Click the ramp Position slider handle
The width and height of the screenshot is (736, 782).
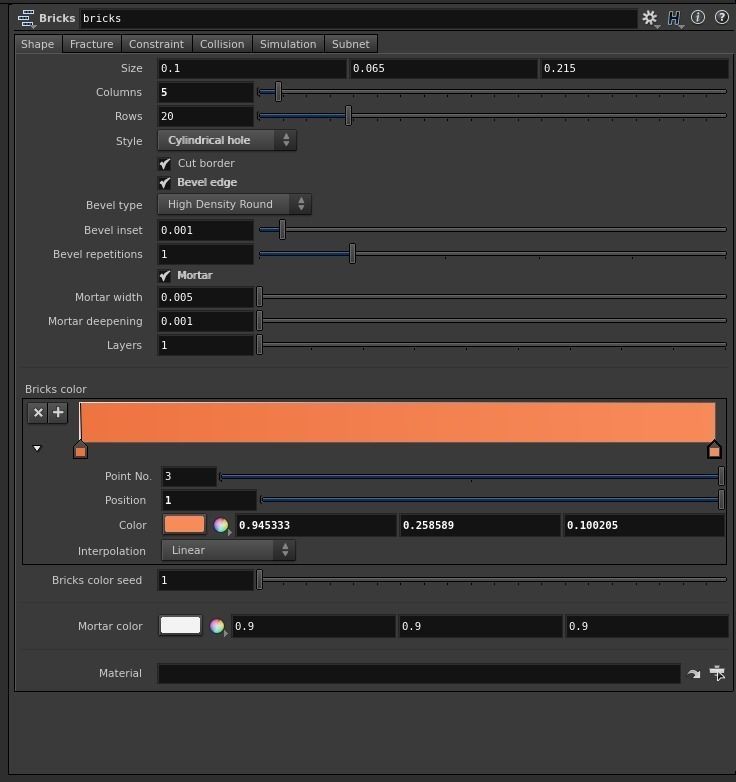721,500
